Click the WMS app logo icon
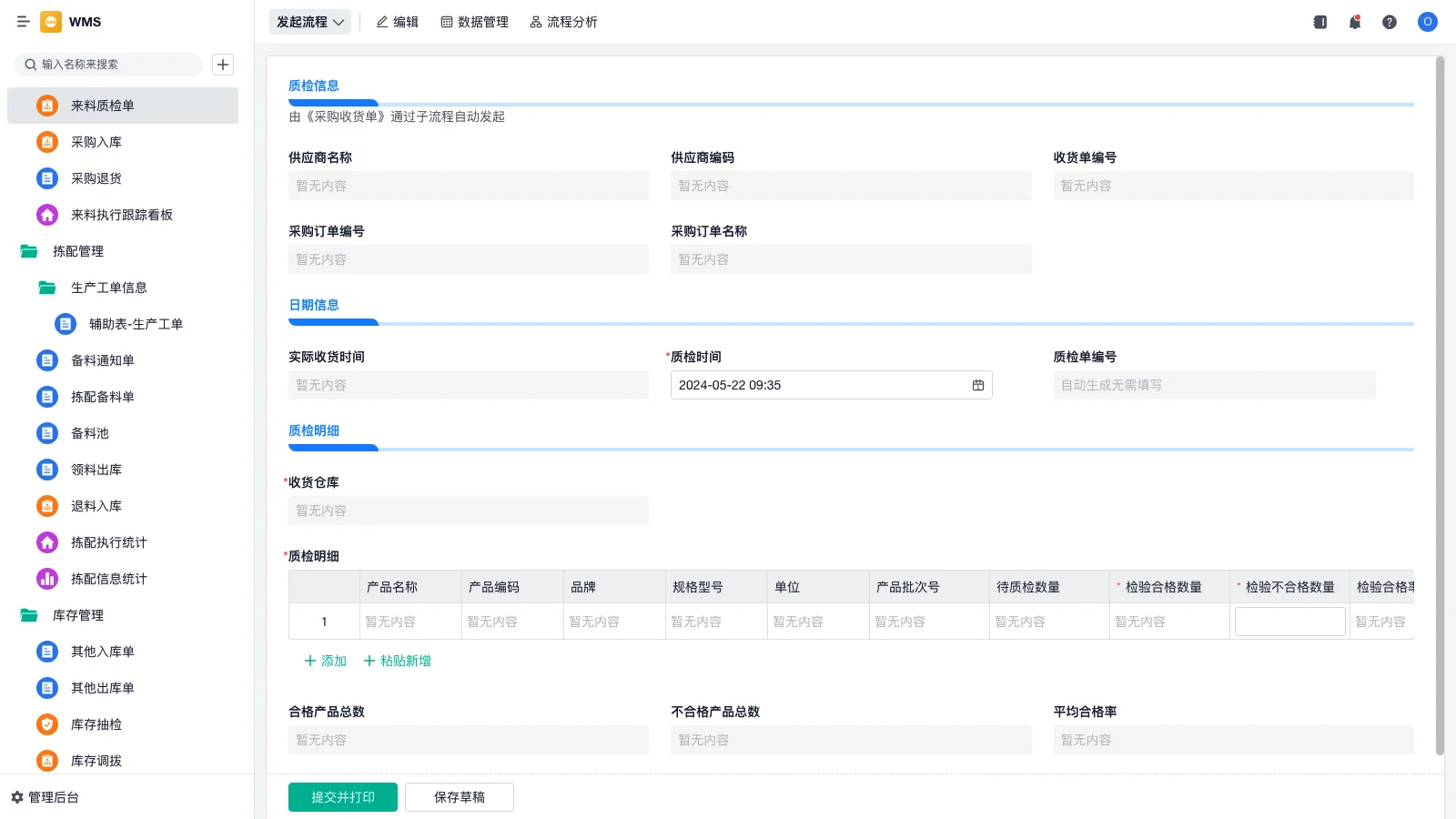1456x819 pixels. pos(51,22)
